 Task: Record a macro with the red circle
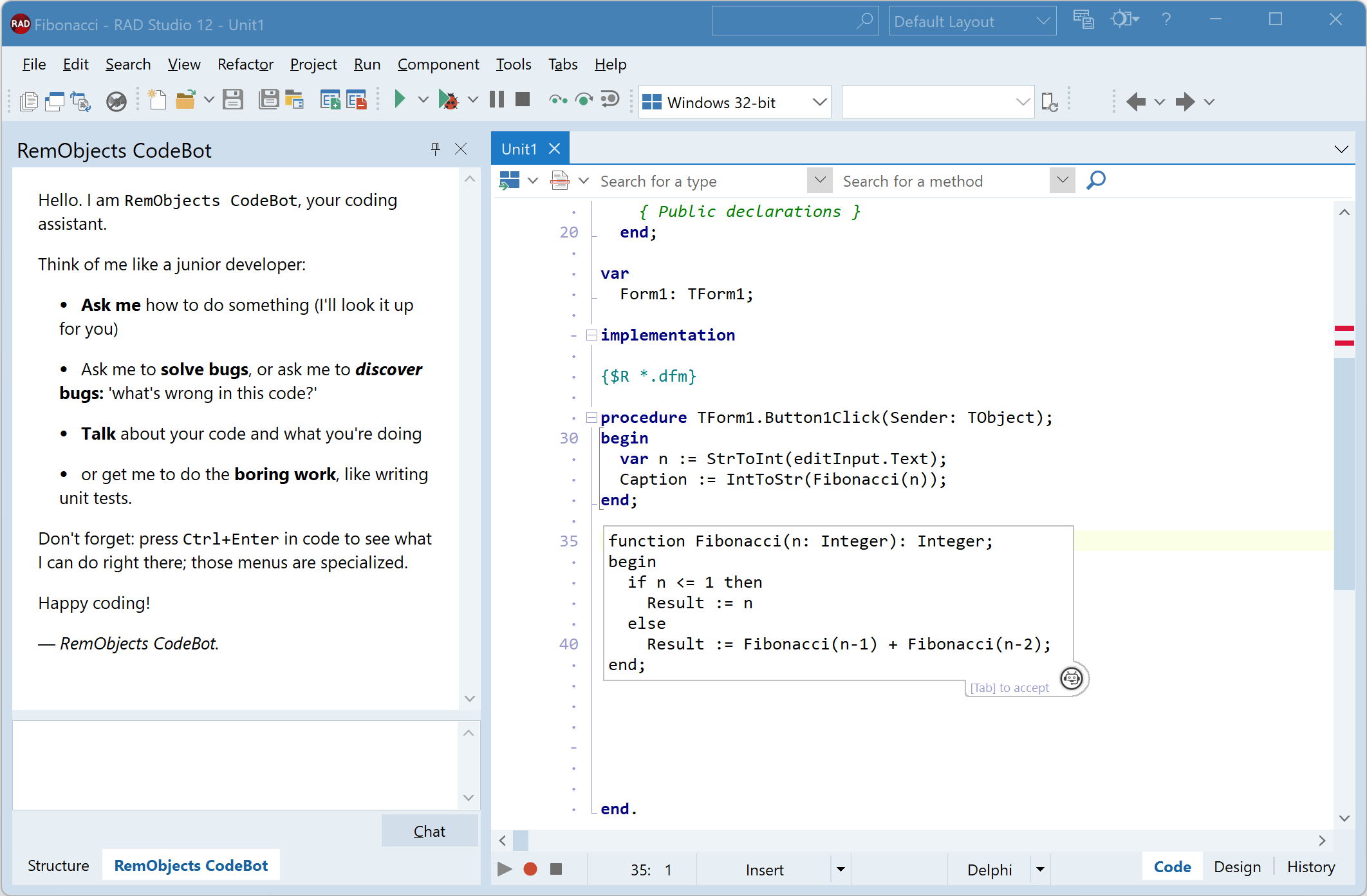pyautogui.click(x=530, y=870)
